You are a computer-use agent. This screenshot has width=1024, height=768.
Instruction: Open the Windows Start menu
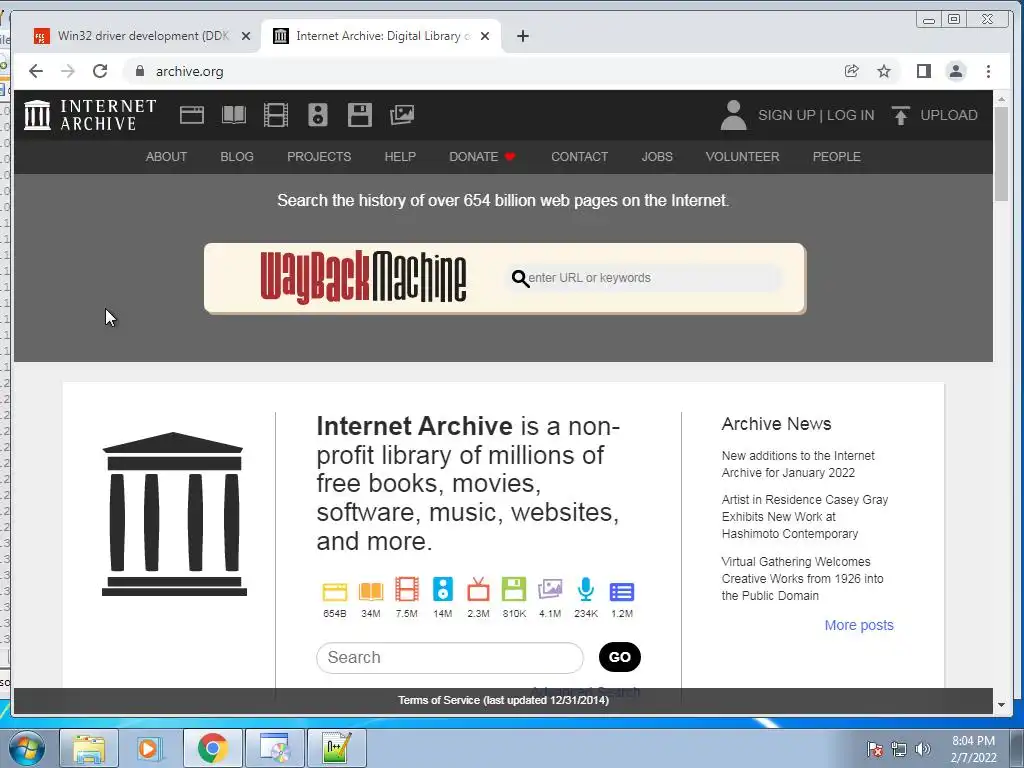coord(26,748)
